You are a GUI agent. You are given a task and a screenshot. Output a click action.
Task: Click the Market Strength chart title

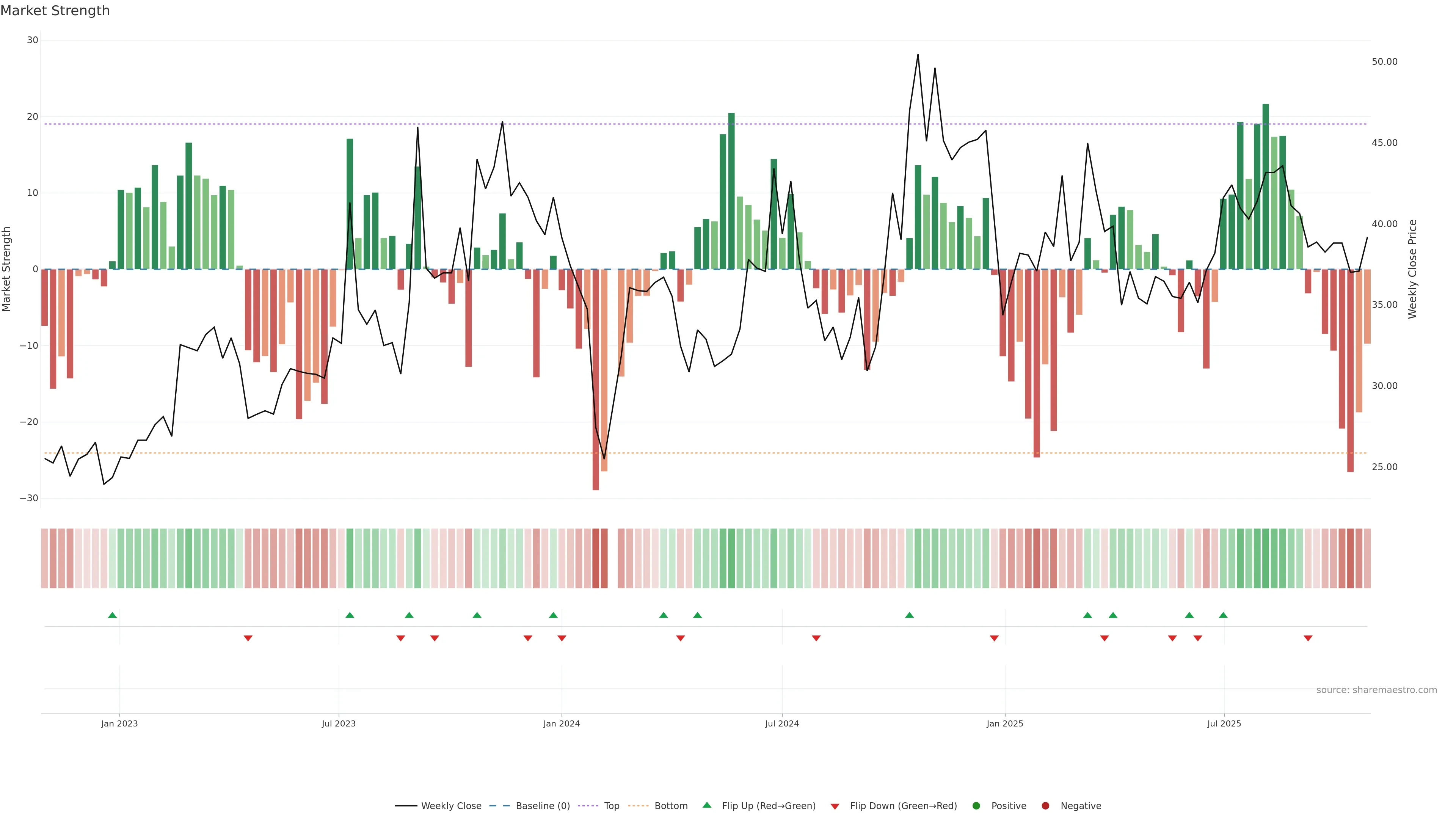[55, 10]
